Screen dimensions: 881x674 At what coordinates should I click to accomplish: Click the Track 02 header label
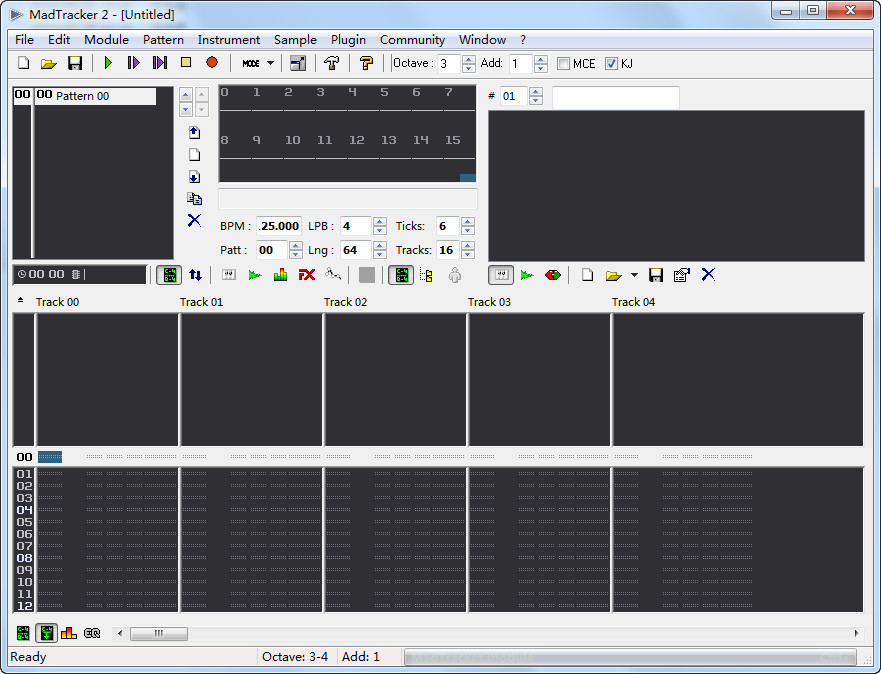pyautogui.click(x=345, y=302)
